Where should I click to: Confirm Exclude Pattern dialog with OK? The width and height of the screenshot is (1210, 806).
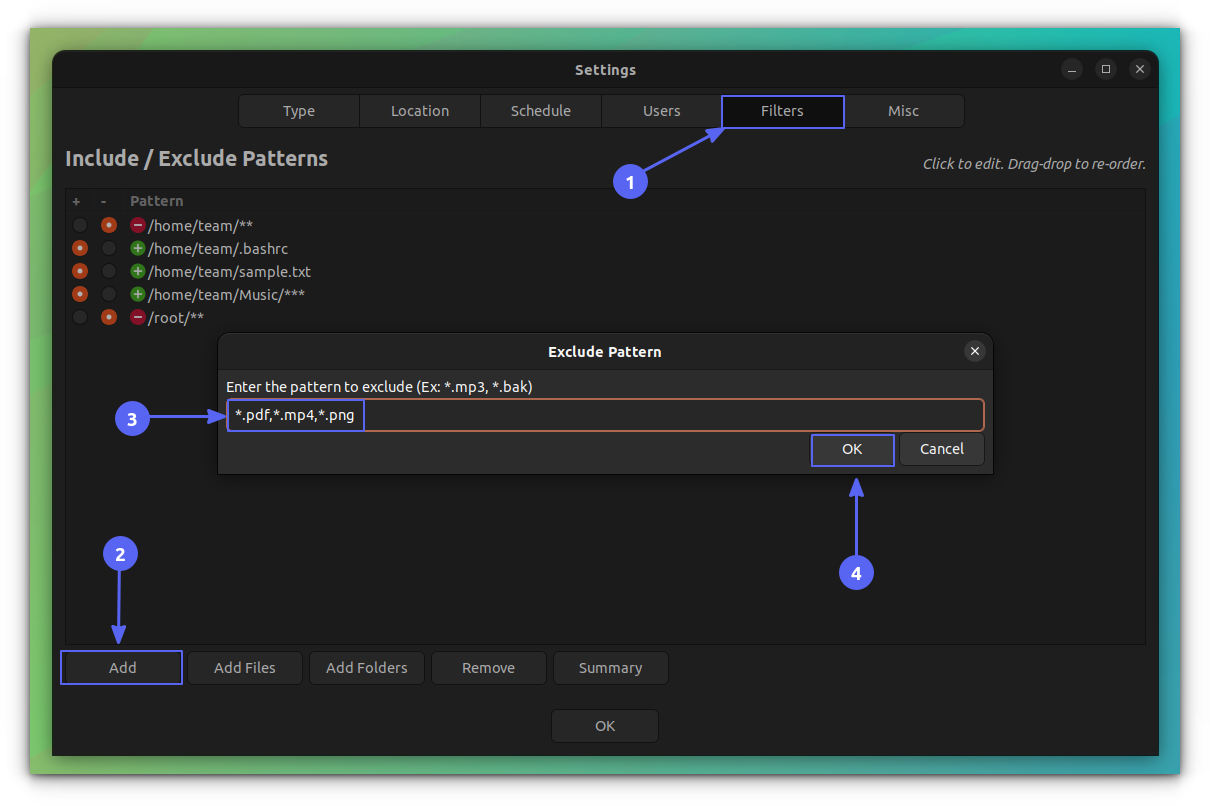(852, 449)
